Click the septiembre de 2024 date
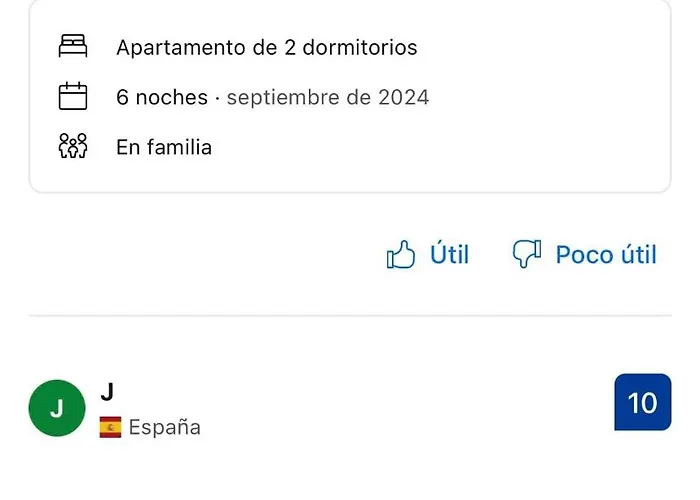700x500 pixels. [x=328, y=97]
